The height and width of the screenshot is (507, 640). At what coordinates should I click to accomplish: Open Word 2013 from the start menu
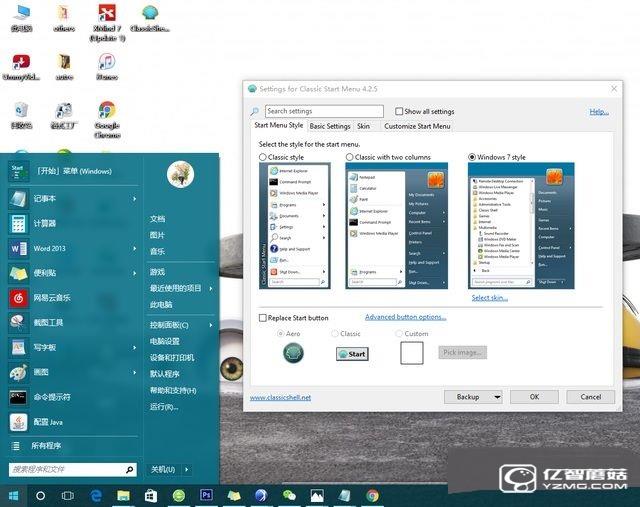[x=50, y=248]
